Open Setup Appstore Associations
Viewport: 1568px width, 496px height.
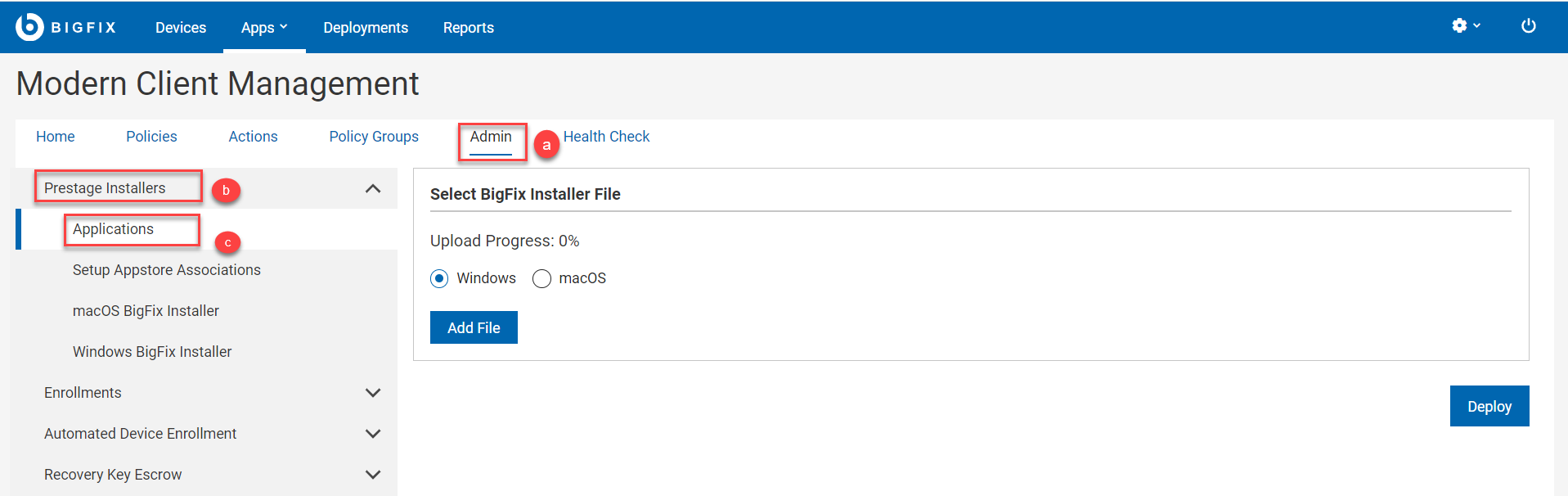pyautogui.click(x=167, y=270)
